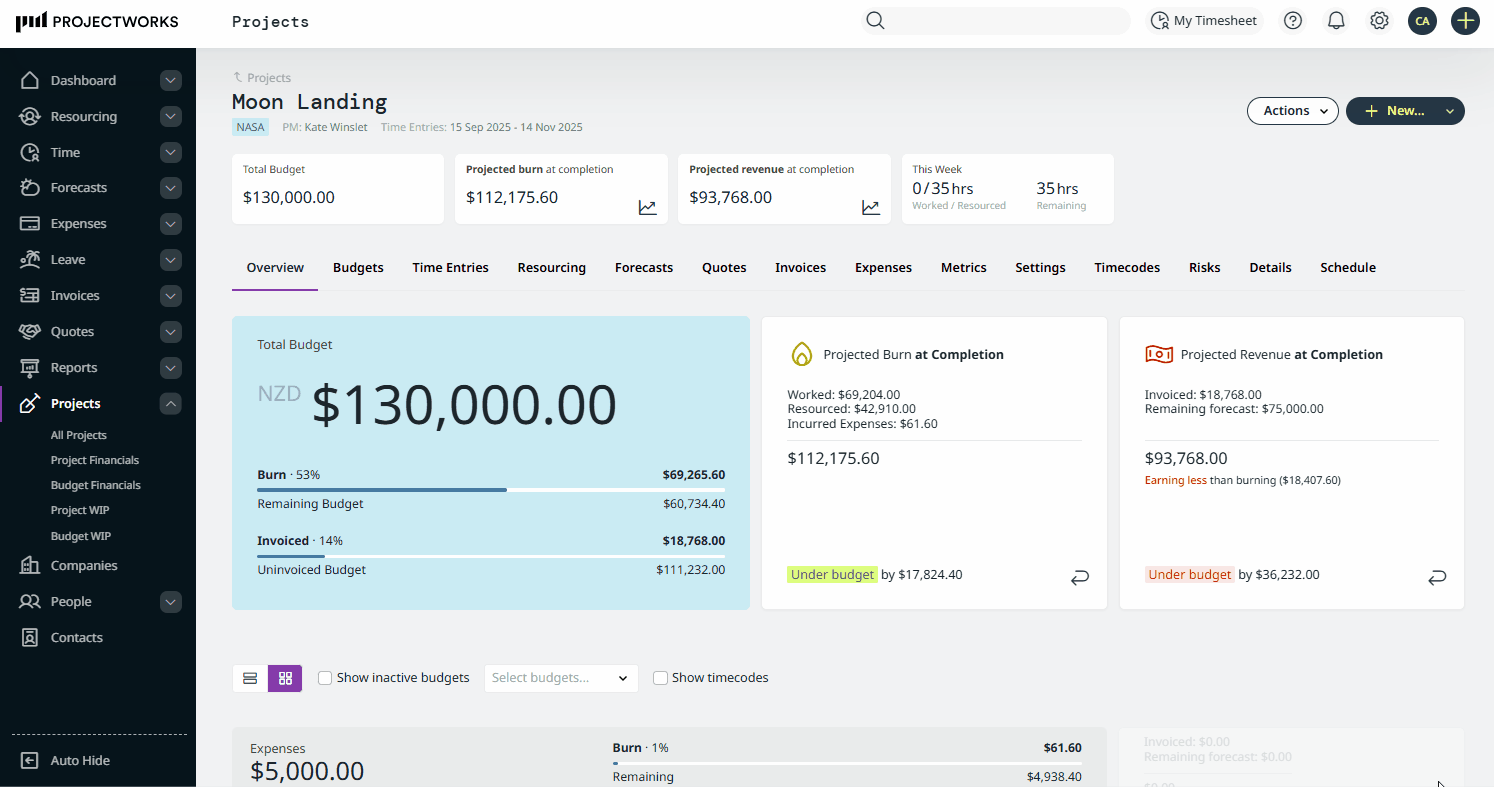This screenshot has width=1494, height=787.
Task: Select the grid view for budgets
Action: tap(285, 677)
